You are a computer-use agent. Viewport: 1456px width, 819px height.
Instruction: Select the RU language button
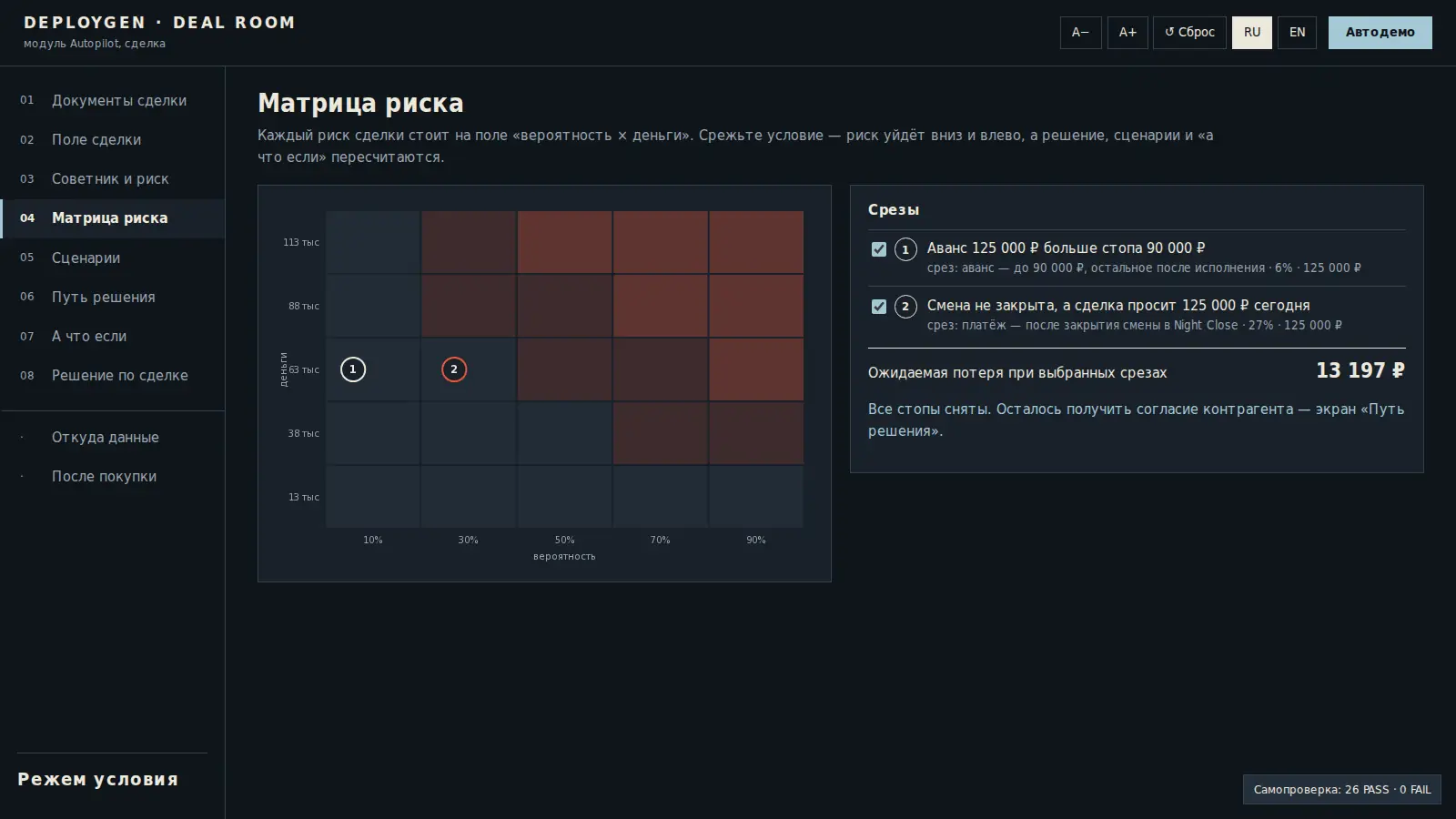tap(1252, 33)
